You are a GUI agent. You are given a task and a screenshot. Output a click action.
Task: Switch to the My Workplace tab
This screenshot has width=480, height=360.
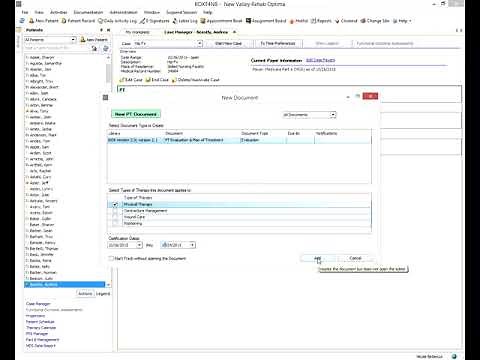click(137, 32)
